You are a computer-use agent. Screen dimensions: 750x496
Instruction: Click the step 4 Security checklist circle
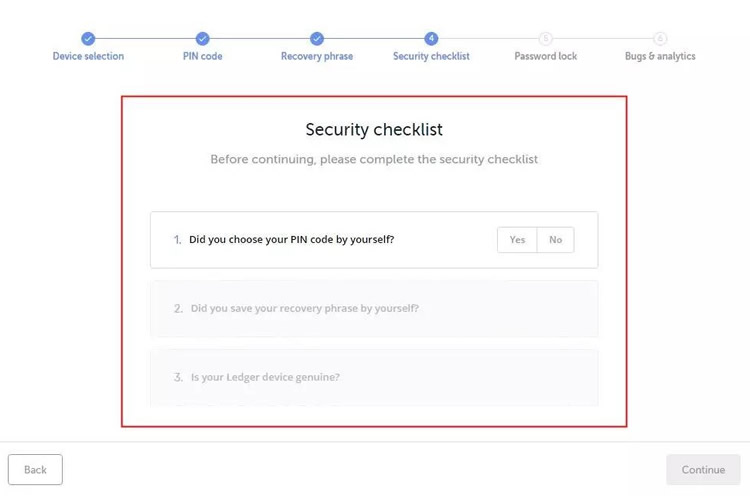(x=431, y=39)
